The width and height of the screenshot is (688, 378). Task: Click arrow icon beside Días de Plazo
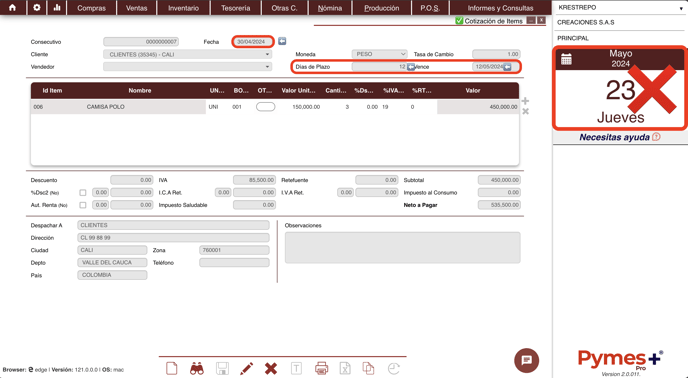pos(411,67)
